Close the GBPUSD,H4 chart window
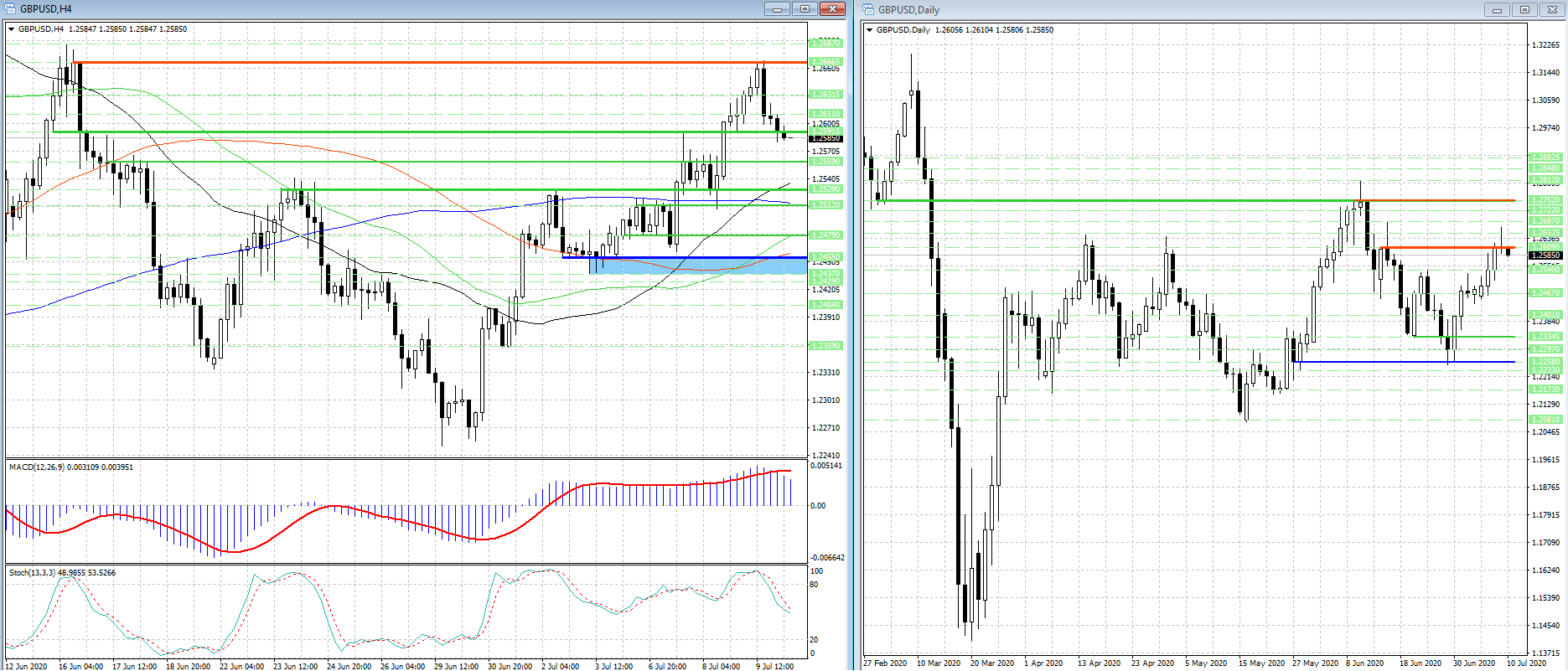1568x671 pixels. (832, 9)
